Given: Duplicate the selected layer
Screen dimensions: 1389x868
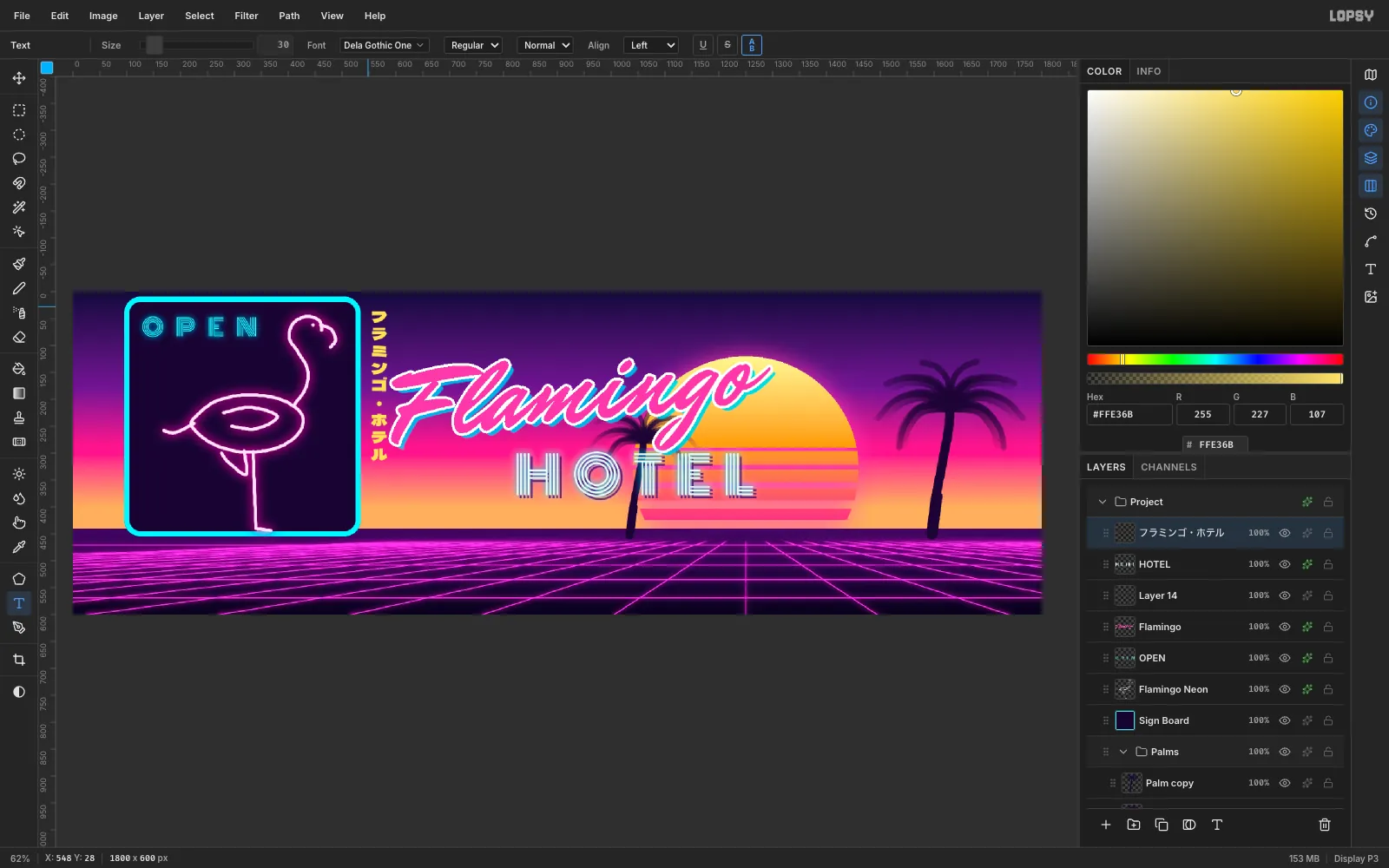Looking at the screenshot, I should [1162, 825].
